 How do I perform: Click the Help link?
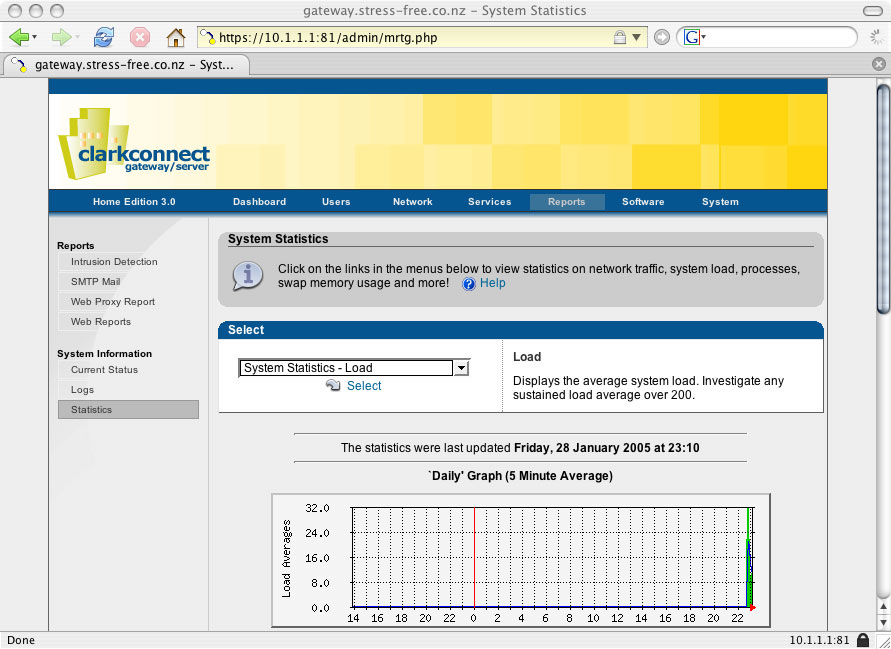coord(492,283)
